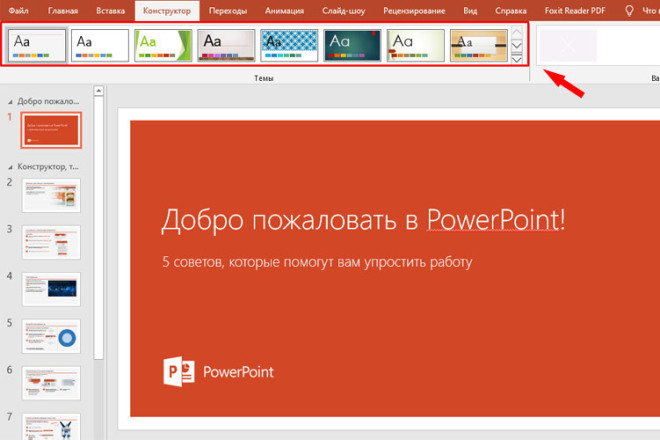This screenshot has width=660, height=440.
Task: Click the title 'Добро пожаловать в PowerPoint!'
Action: pos(363,220)
